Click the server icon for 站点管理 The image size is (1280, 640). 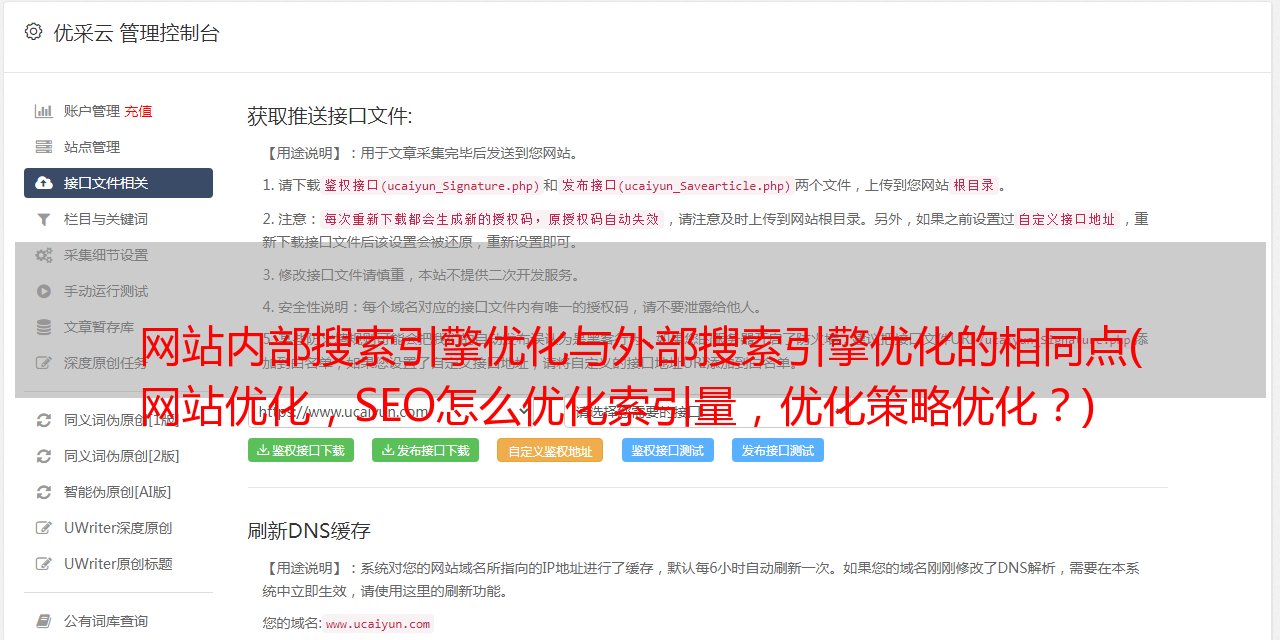(44, 147)
